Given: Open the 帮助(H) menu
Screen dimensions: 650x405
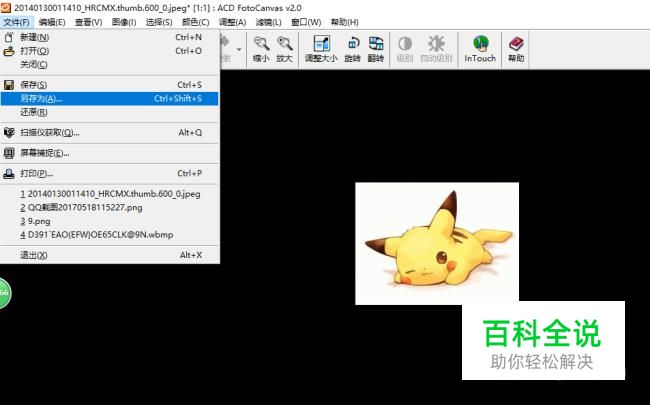Looking at the screenshot, I should click(x=344, y=22).
